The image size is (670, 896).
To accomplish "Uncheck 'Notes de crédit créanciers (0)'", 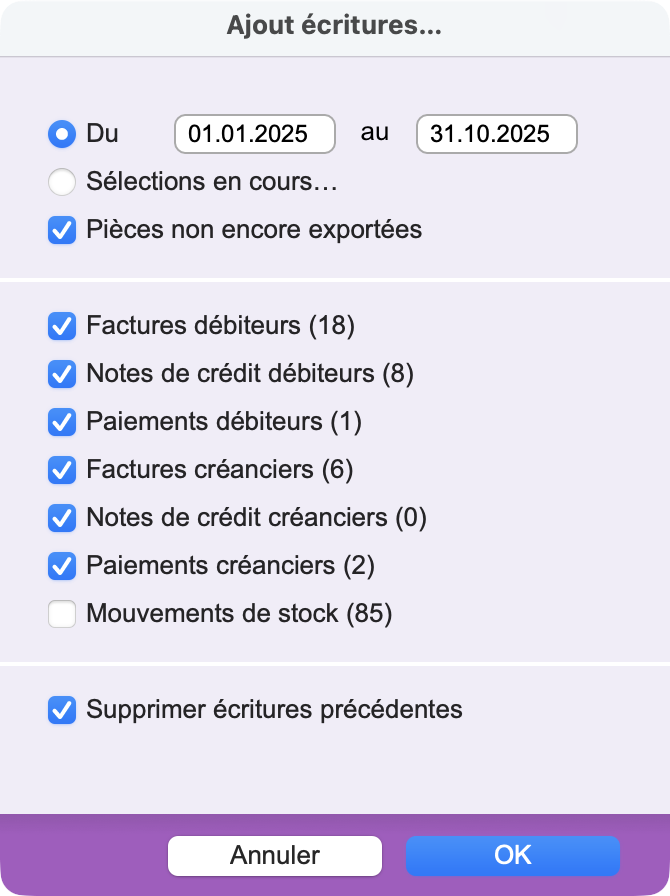I will click(x=62, y=518).
